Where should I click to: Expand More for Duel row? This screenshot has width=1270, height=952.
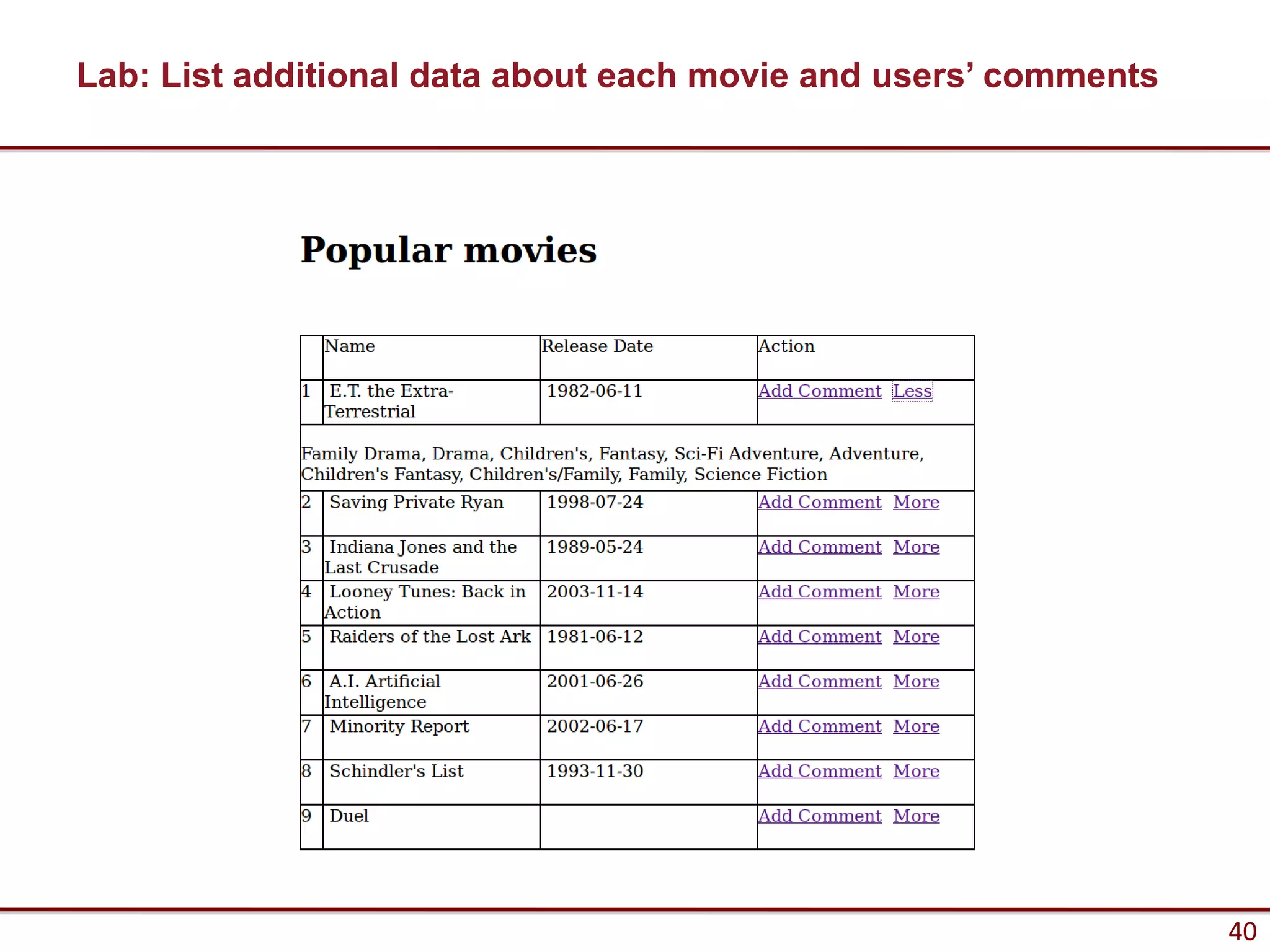point(916,816)
